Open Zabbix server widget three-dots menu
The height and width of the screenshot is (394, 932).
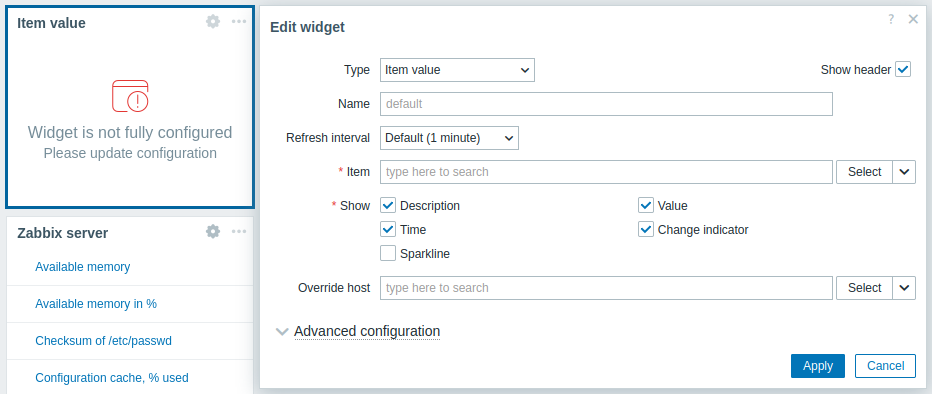click(x=239, y=232)
